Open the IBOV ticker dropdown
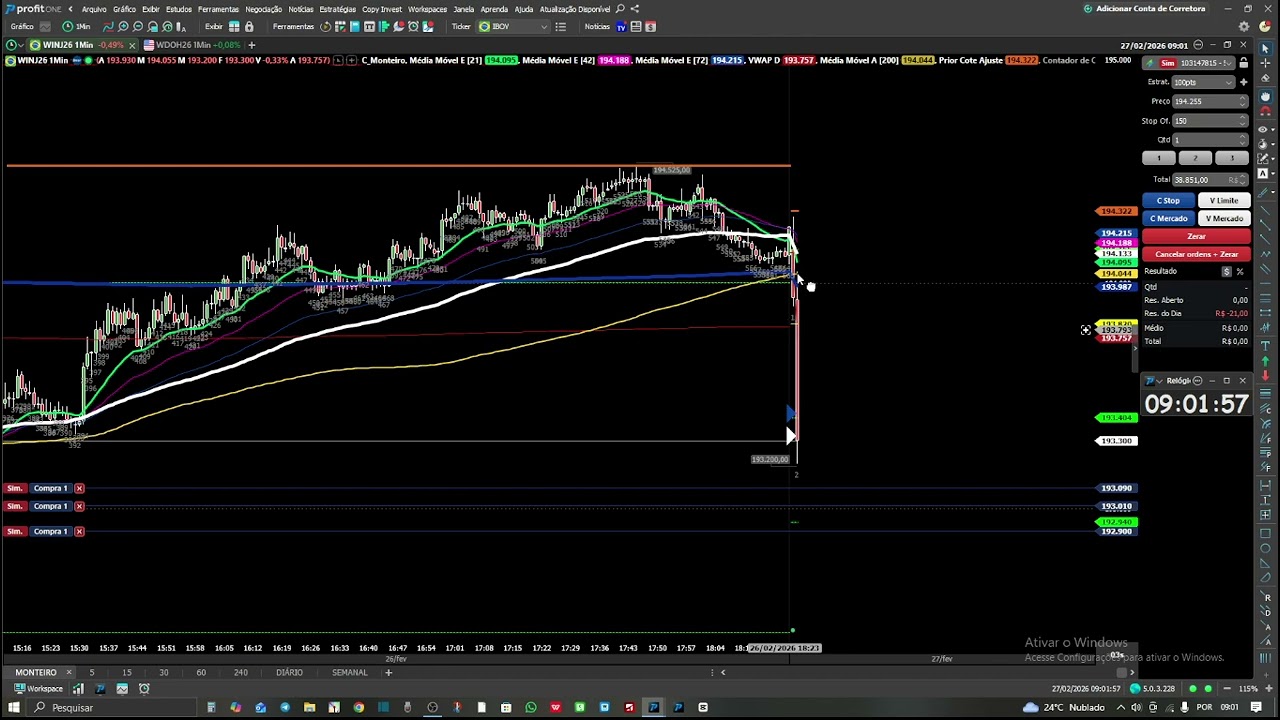This screenshot has height=720, width=1280. click(x=514, y=26)
